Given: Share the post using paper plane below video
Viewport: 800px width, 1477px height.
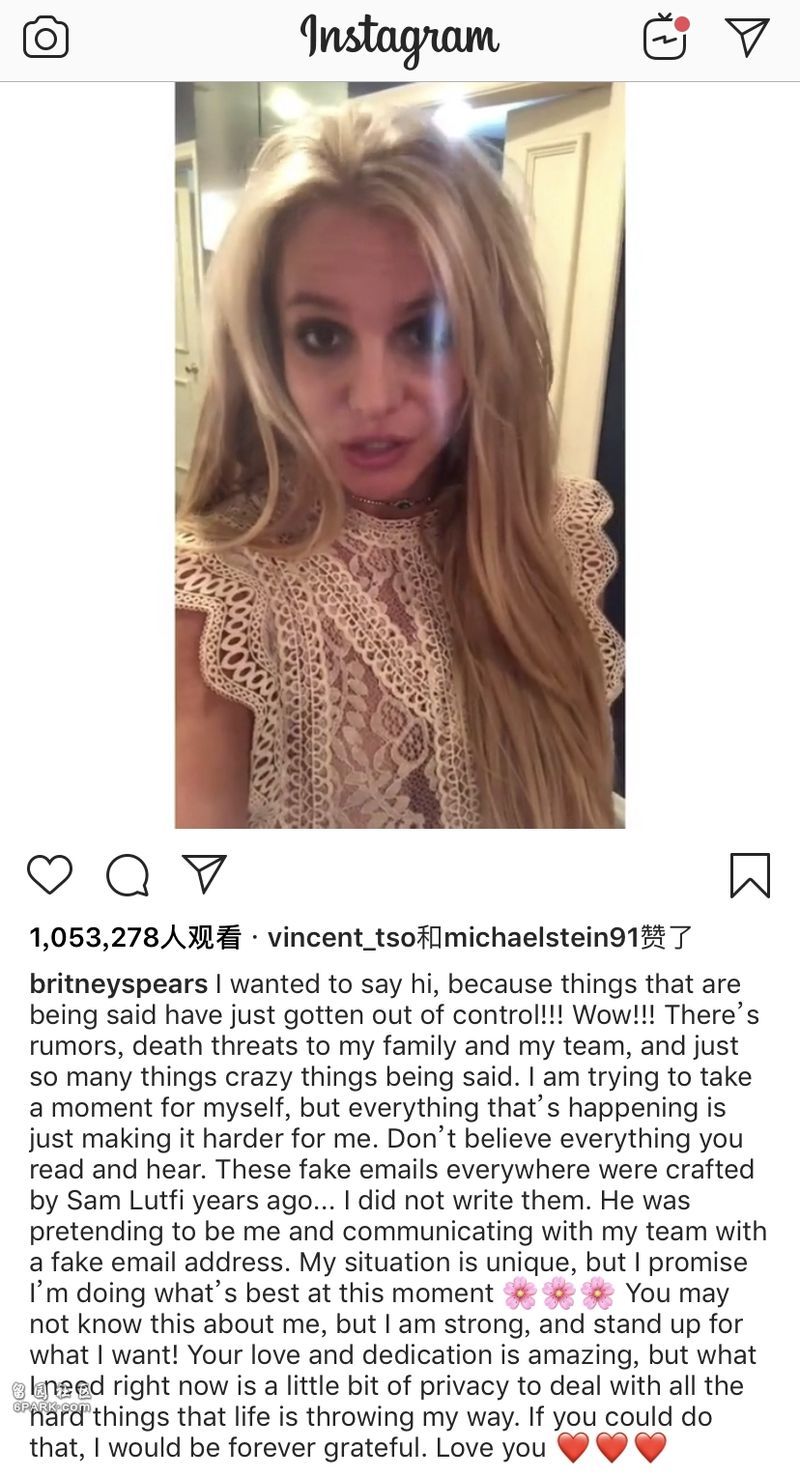Looking at the screenshot, I should [x=204, y=873].
